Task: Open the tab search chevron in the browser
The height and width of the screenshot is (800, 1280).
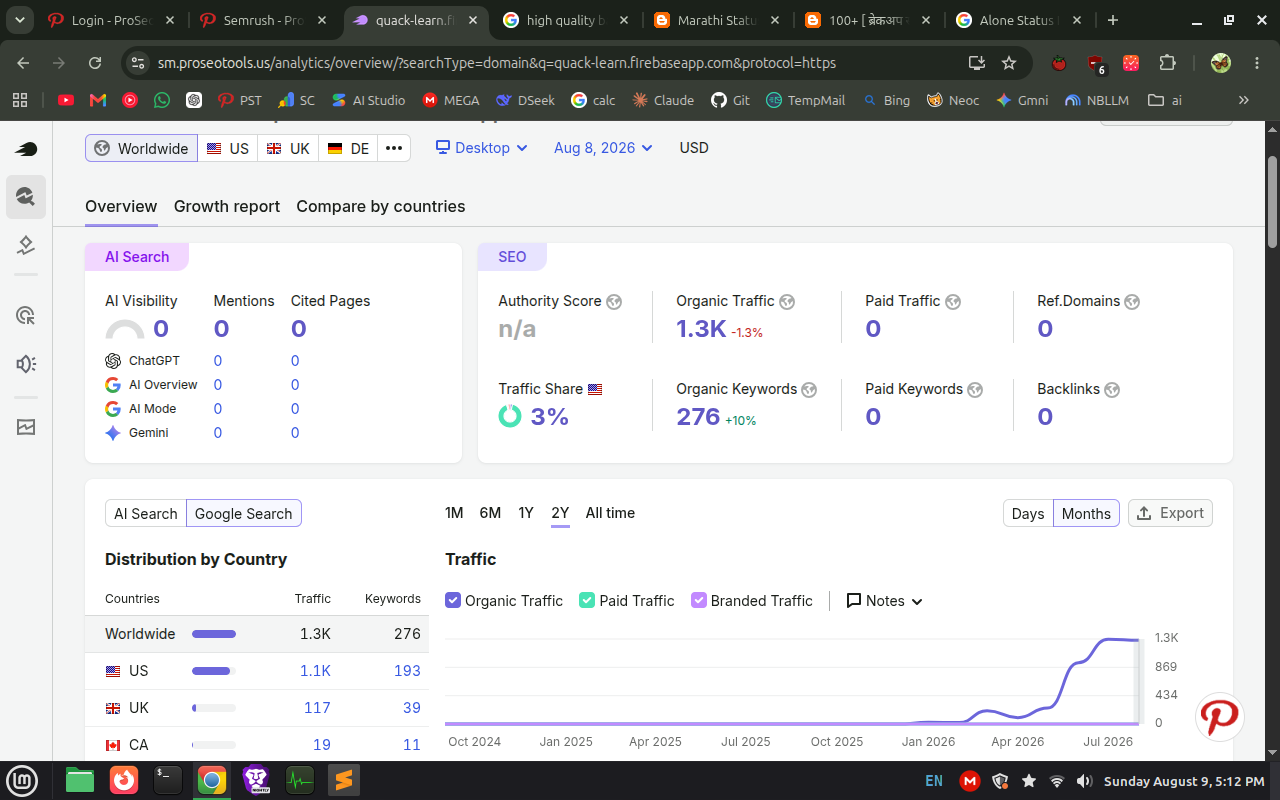Action: click(x=20, y=20)
